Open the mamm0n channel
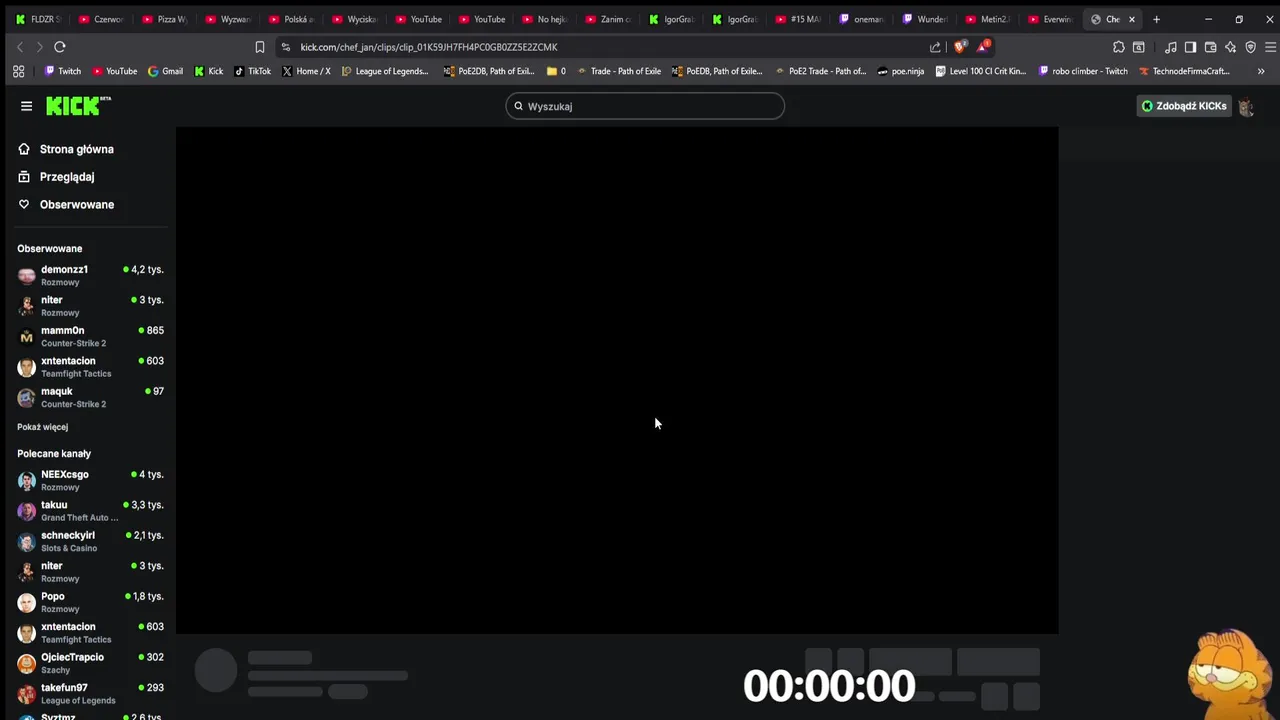Image resolution: width=1280 pixels, height=720 pixels. 90,336
